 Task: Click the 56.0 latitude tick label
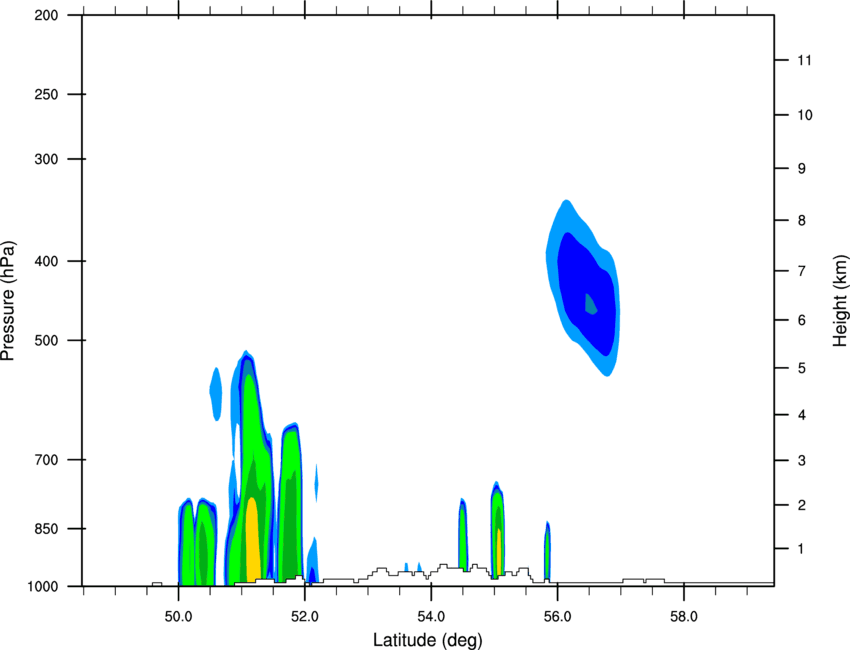pos(557,617)
